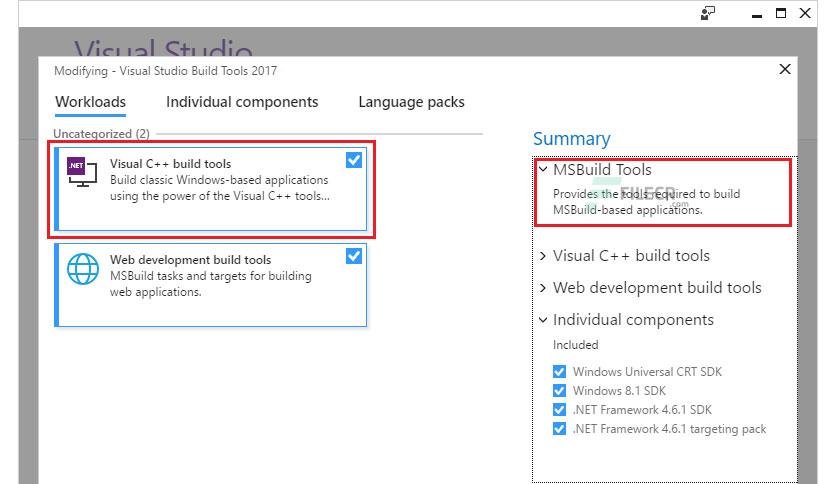
Task: Expand Web development build tools summary
Action: 543,288
